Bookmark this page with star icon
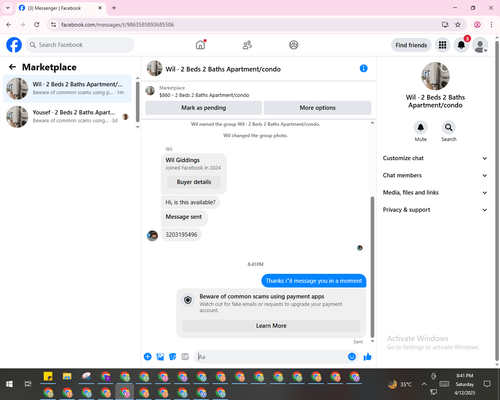This screenshot has width=500, height=400. pos(458,24)
